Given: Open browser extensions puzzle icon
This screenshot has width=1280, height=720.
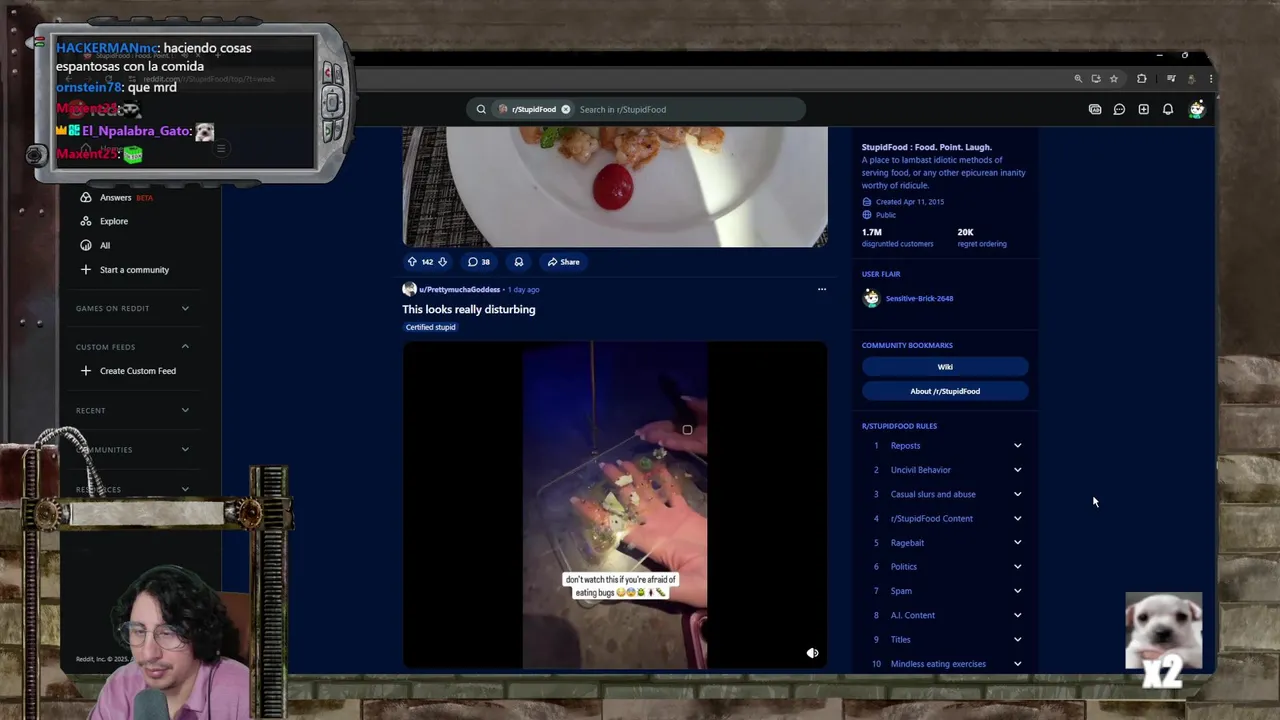Looking at the screenshot, I should (x=1142, y=79).
